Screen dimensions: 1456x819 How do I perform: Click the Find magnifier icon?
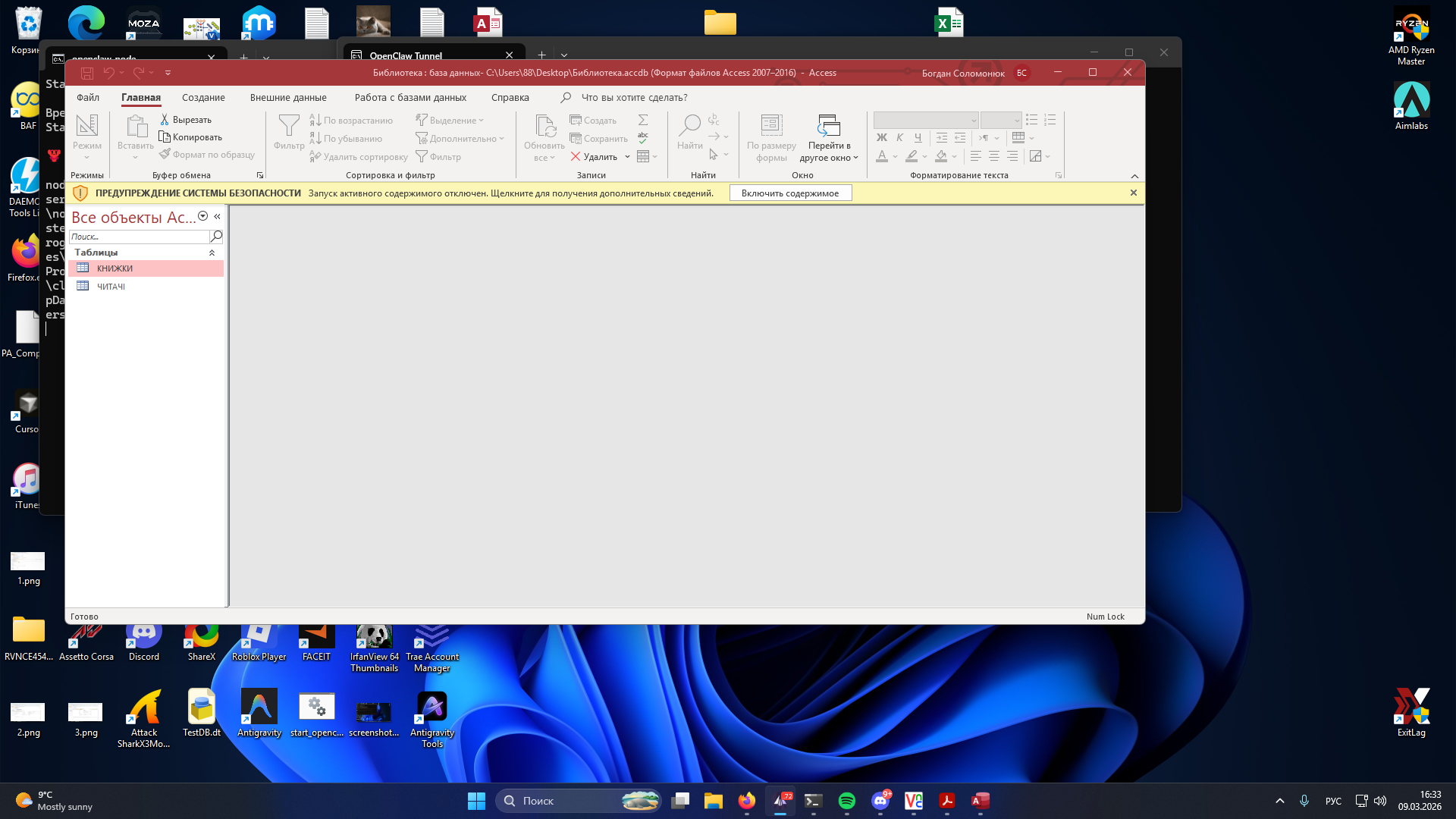(x=689, y=125)
